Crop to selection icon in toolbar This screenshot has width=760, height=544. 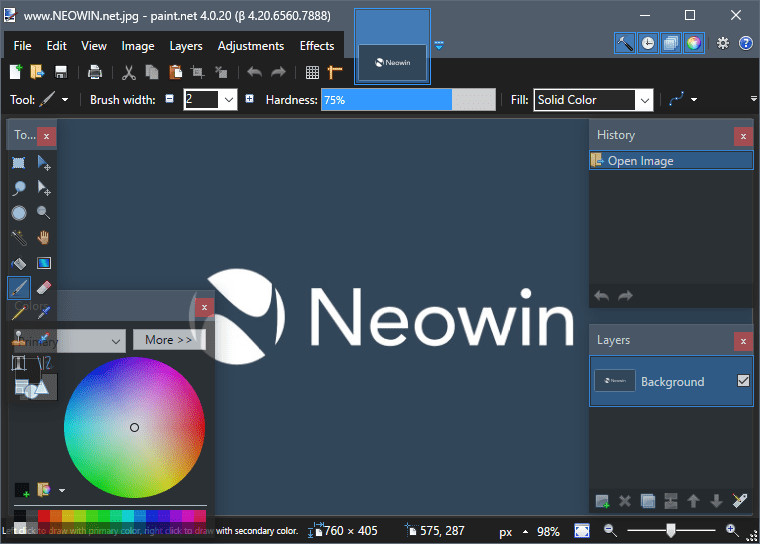(197, 72)
